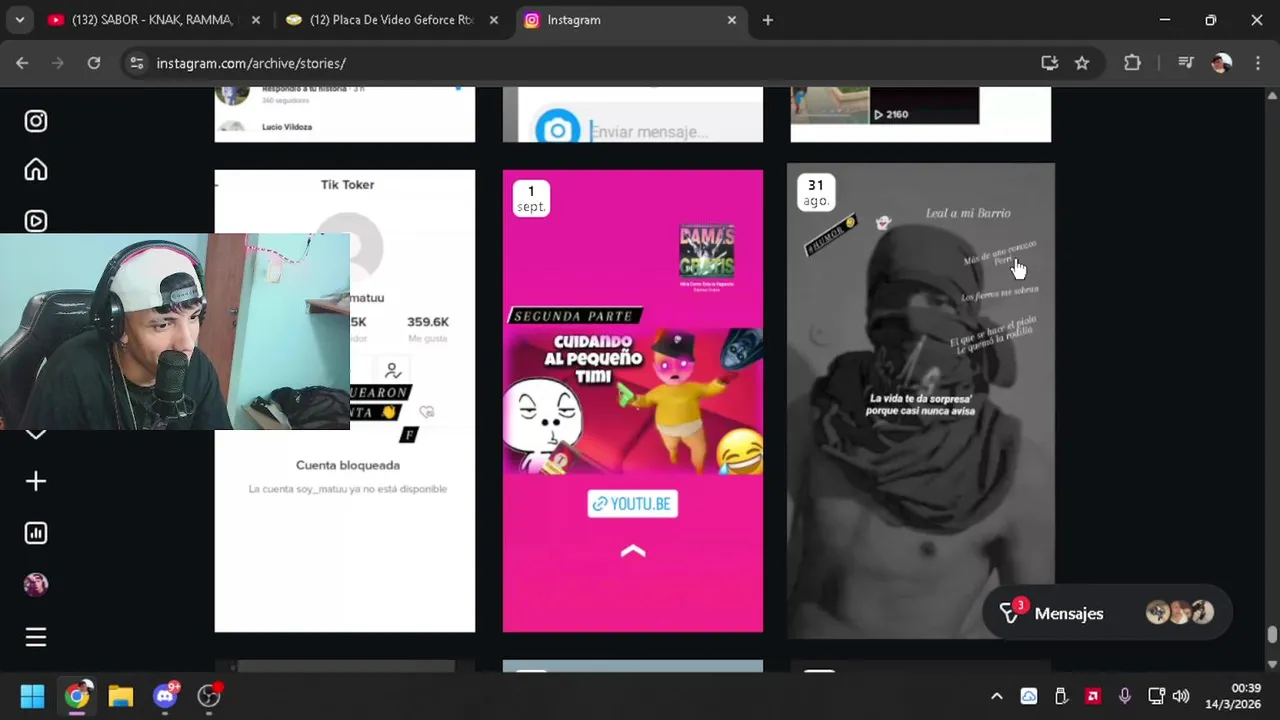Screen dimensions: 1280x720
Task: Open the hamburger More menu in sidebar
Action: (36, 637)
